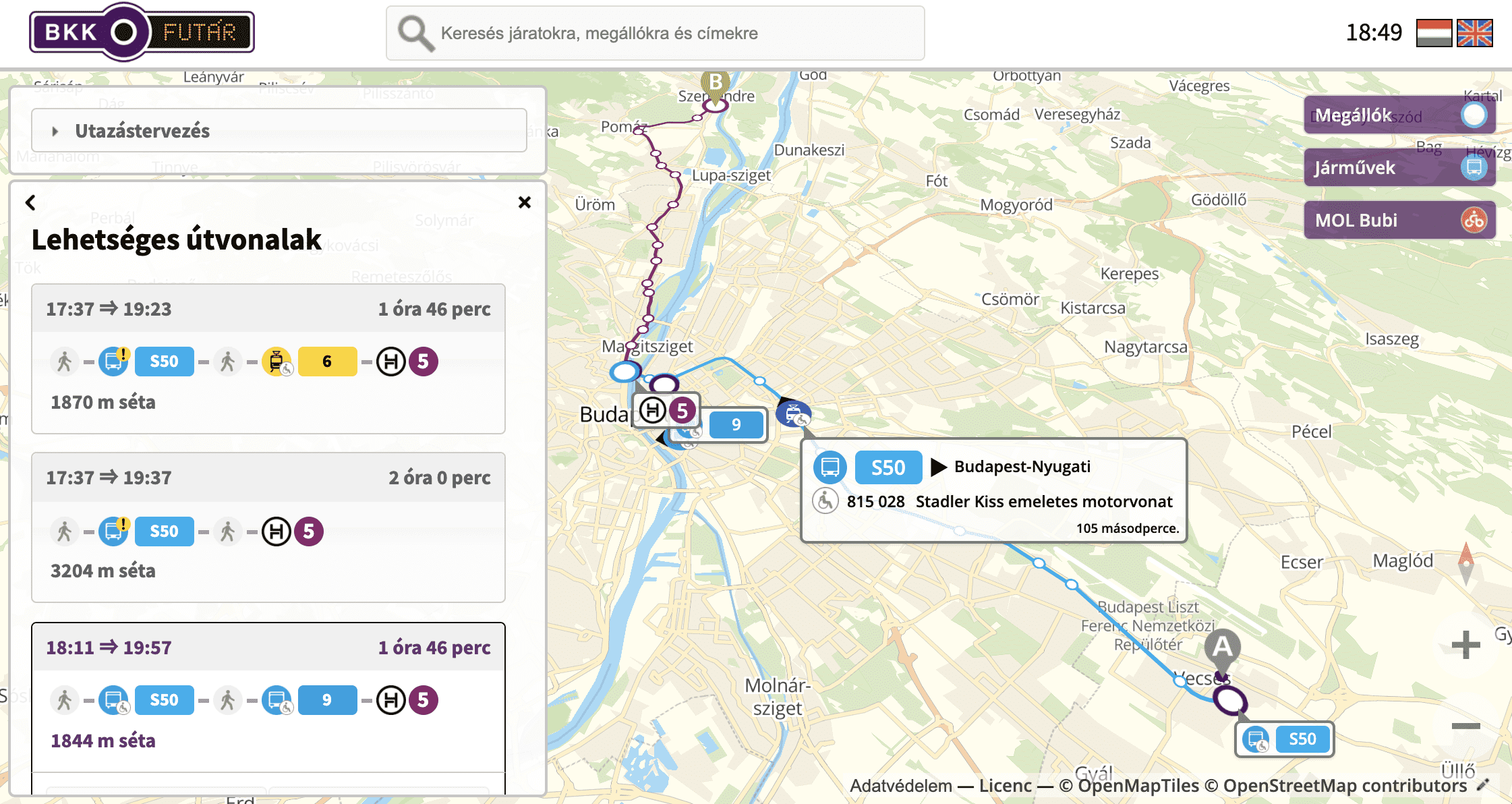Click S50 badge in the 19:23 route
The height and width of the screenshot is (804, 1512).
coord(164,362)
